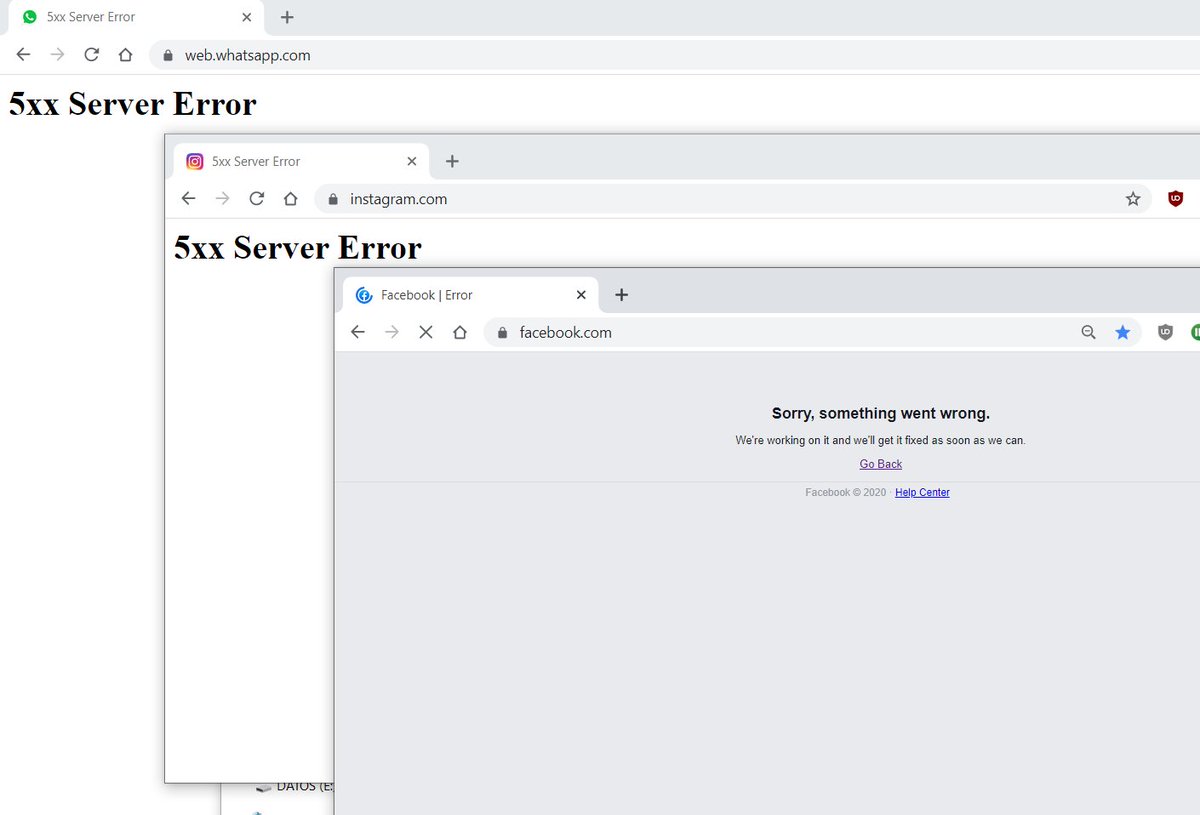Image resolution: width=1200 pixels, height=815 pixels.
Task: Close the Instagram 5xx Server Error tab
Action: (x=412, y=161)
